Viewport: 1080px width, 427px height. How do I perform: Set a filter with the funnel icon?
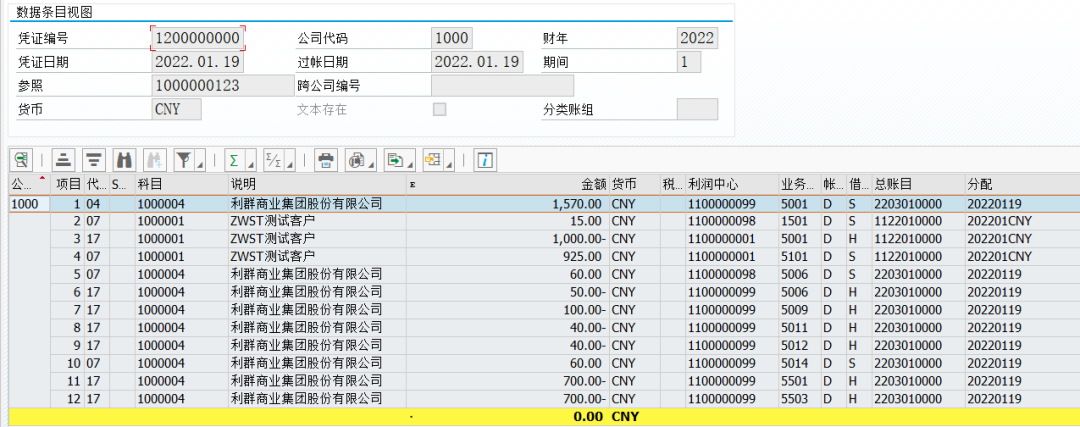[184, 160]
